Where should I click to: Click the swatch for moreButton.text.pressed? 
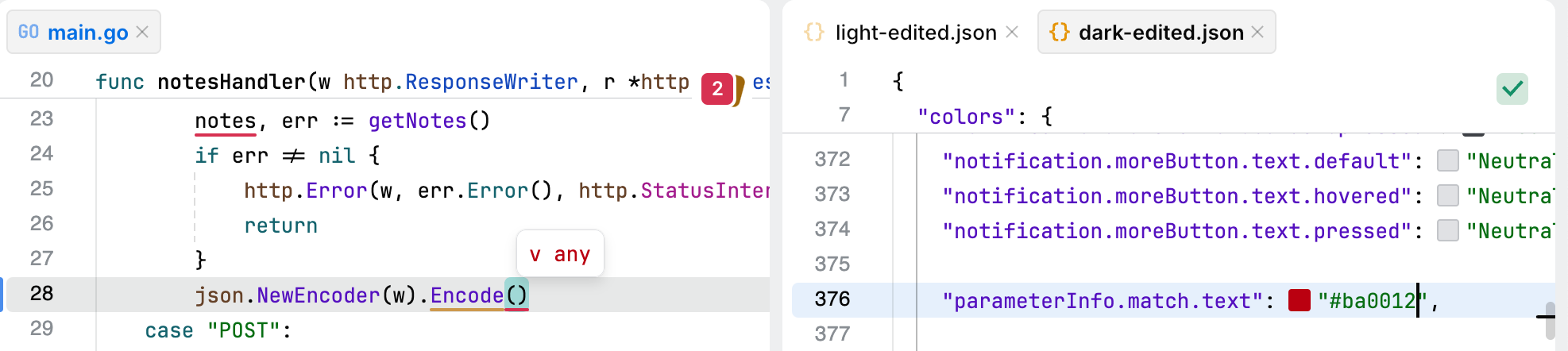(1448, 230)
